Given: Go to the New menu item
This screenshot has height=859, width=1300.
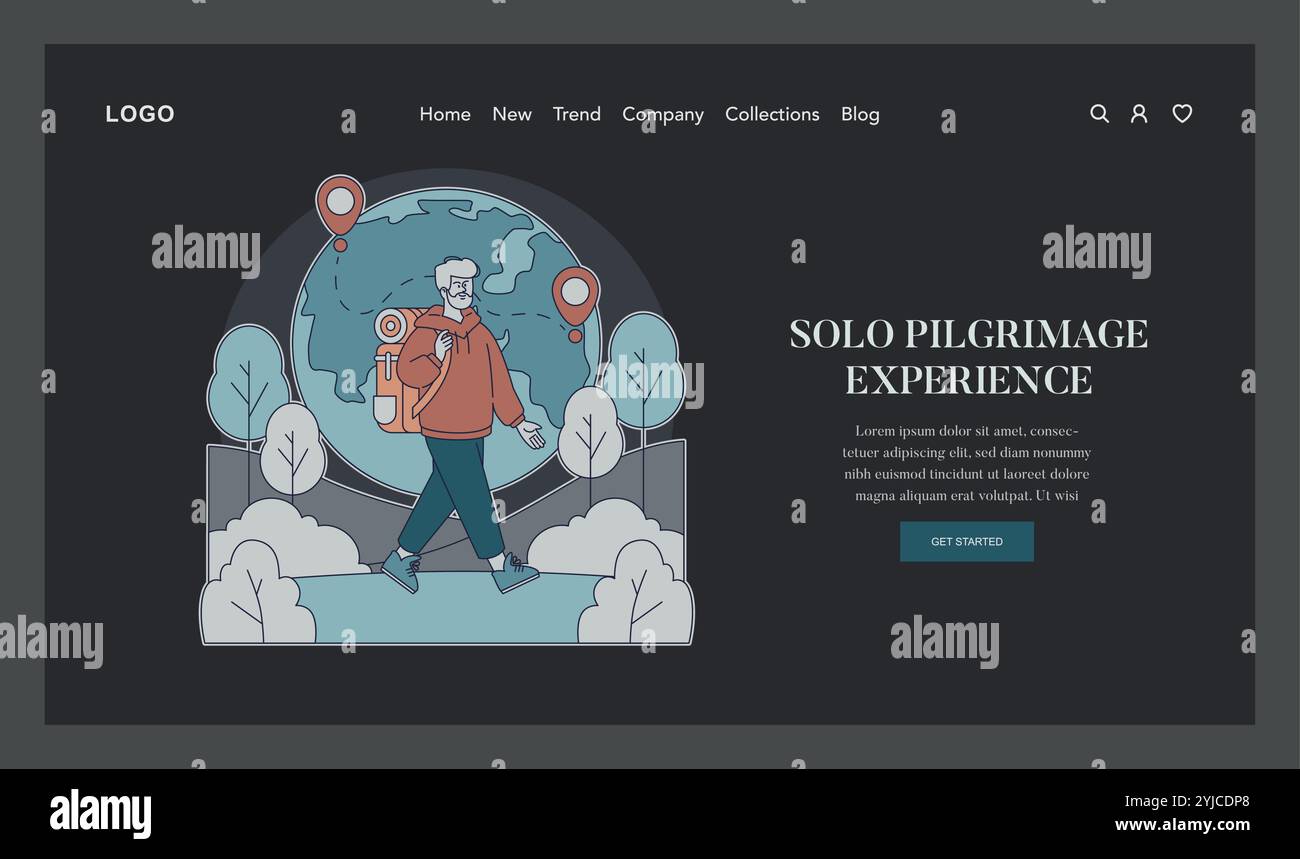Looking at the screenshot, I should 512,114.
